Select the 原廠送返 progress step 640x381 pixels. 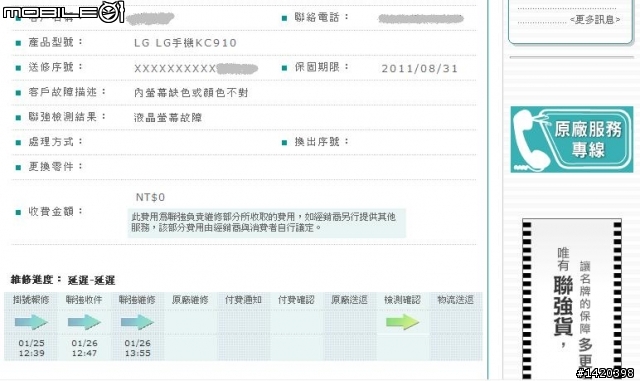coord(349,300)
